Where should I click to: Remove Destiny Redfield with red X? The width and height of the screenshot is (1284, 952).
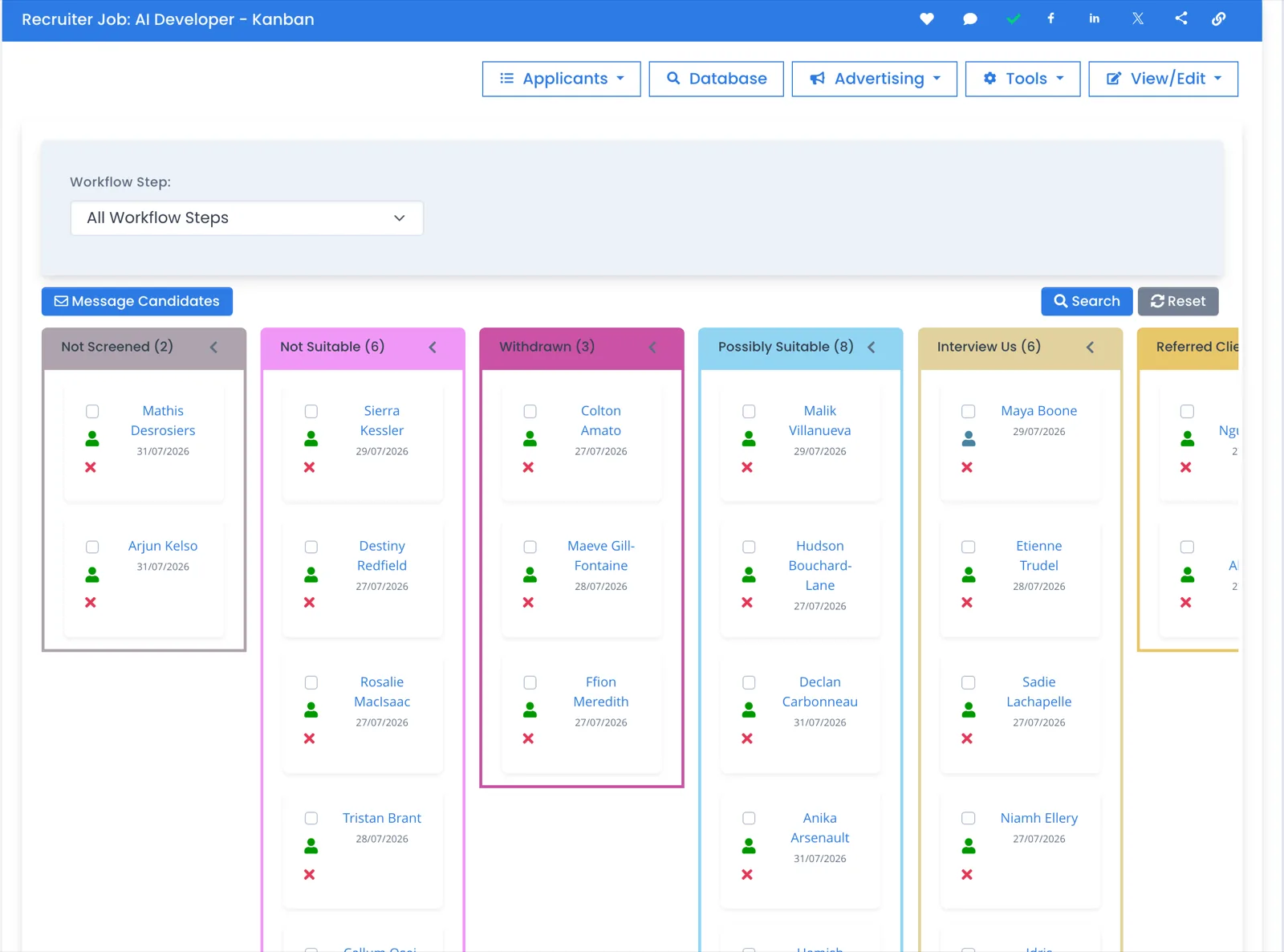[310, 602]
